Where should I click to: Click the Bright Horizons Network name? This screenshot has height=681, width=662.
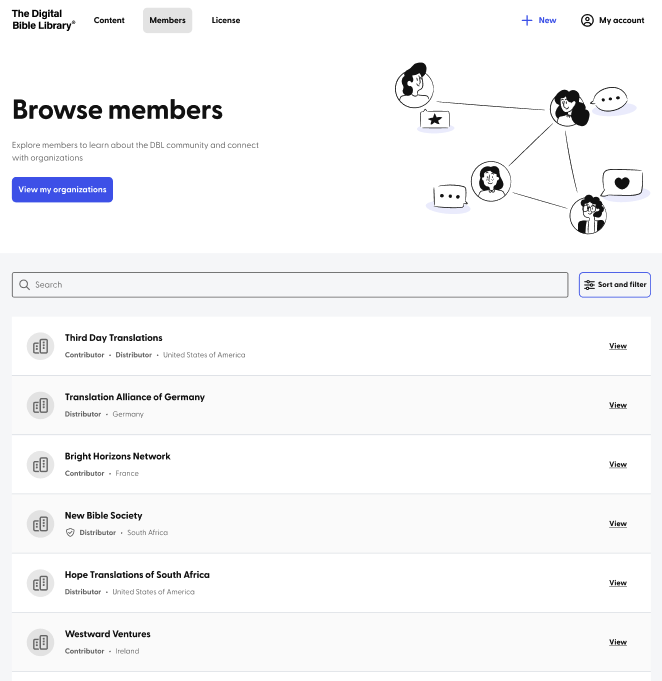[x=117, y=456]
